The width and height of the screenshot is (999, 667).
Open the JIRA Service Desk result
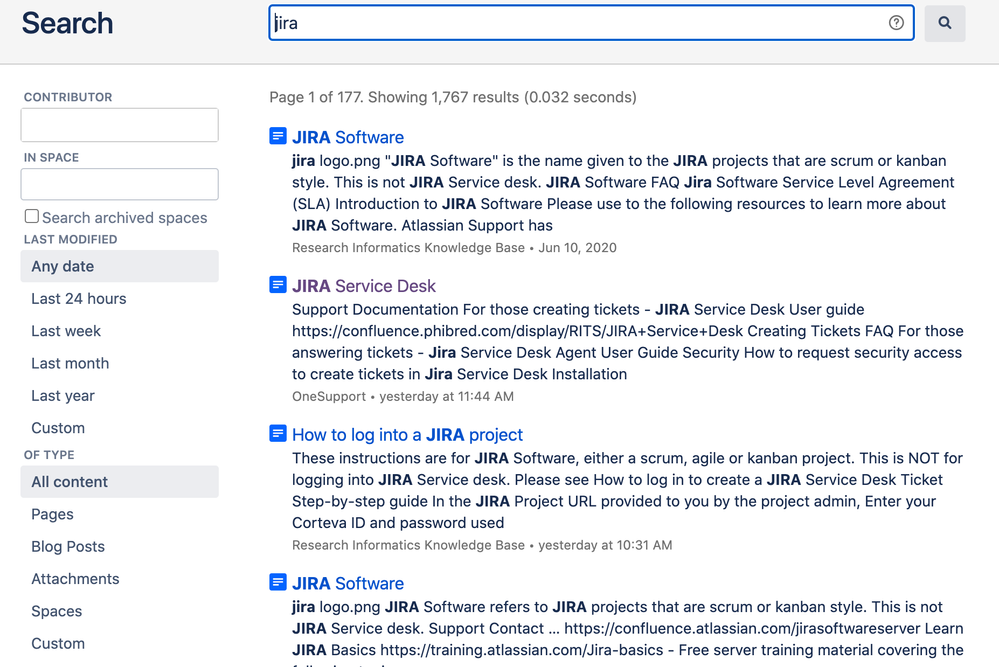363,285
